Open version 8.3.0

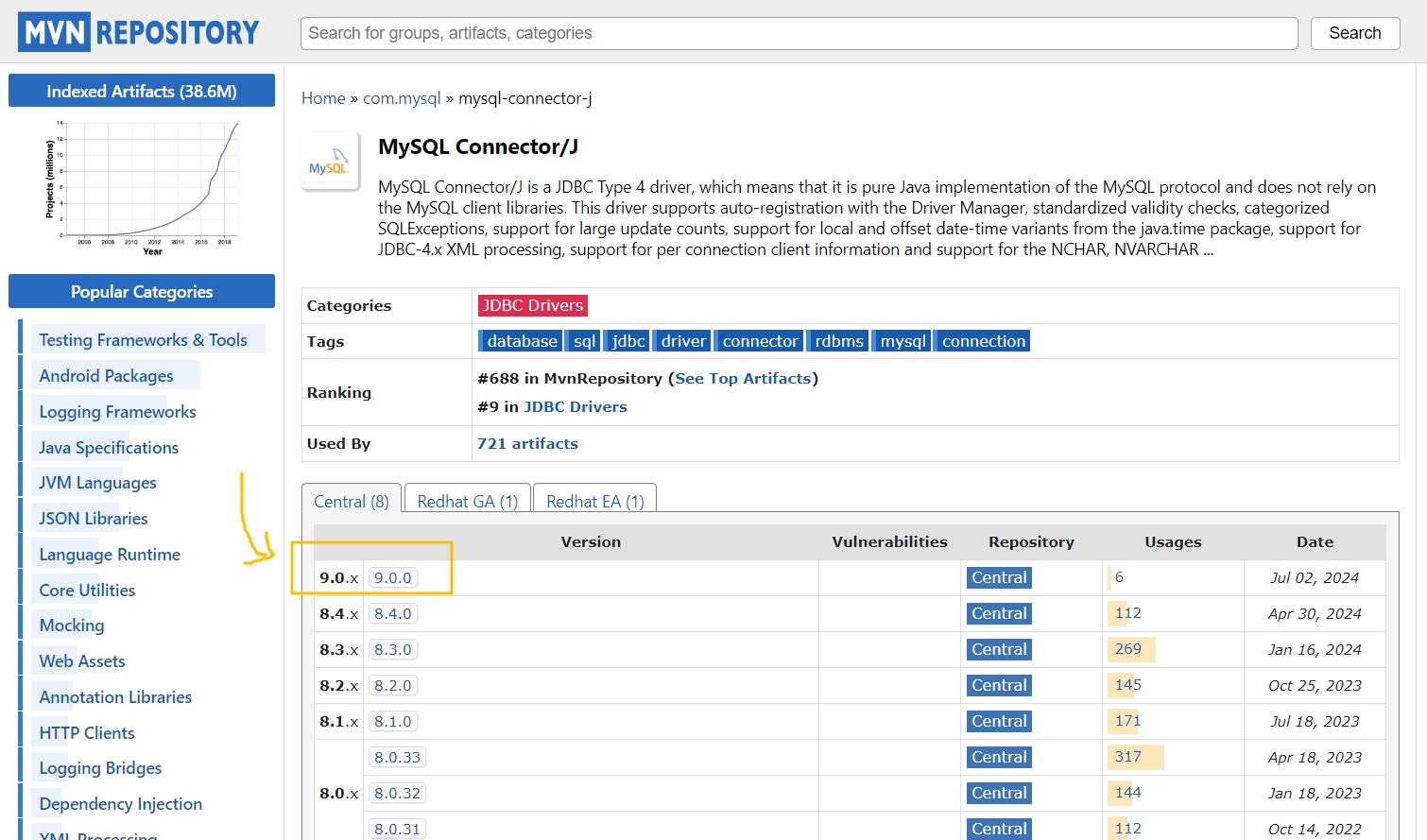coord(393,649)
